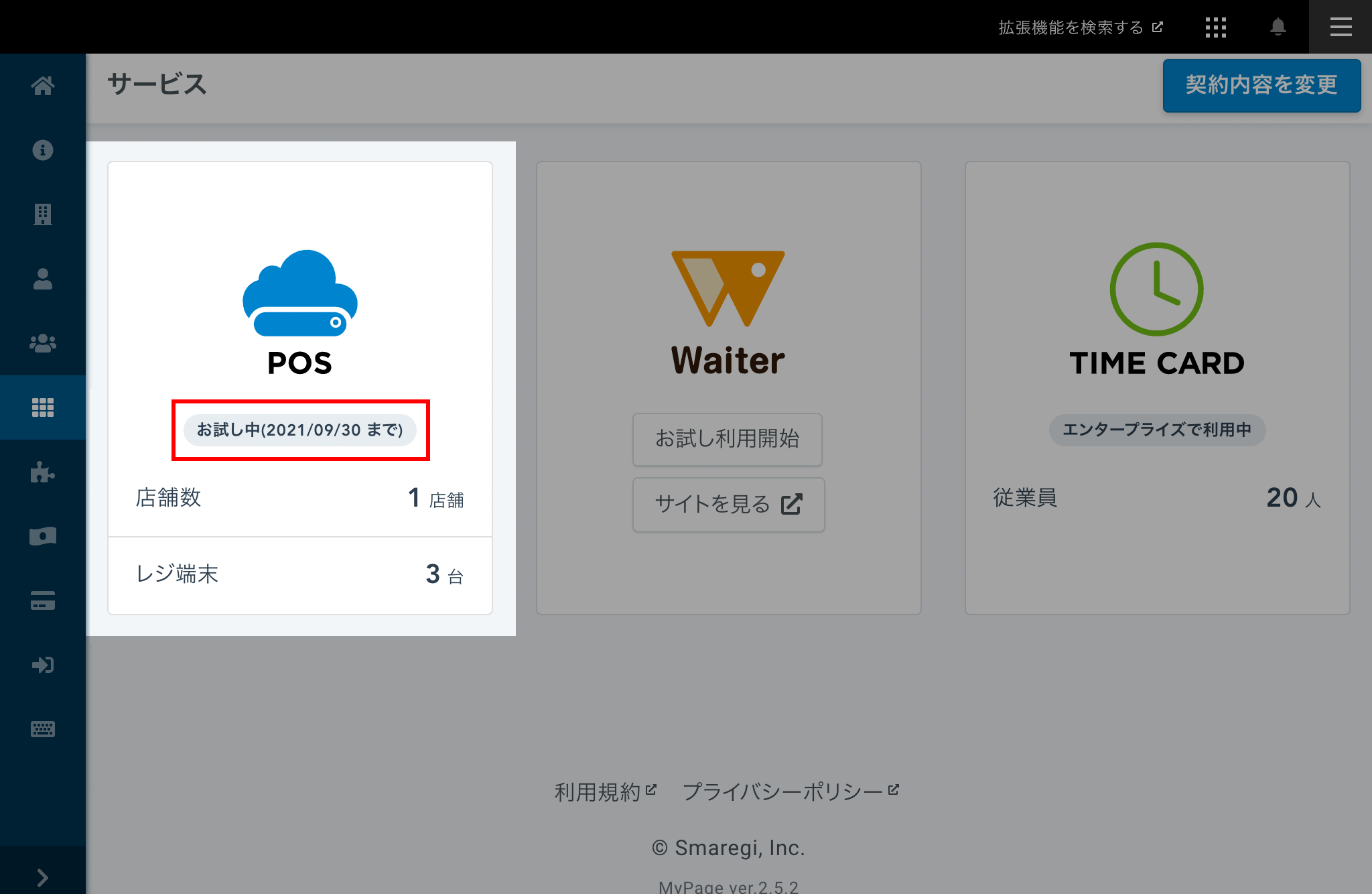Open the notifications bell

(x=1278, y=27)
